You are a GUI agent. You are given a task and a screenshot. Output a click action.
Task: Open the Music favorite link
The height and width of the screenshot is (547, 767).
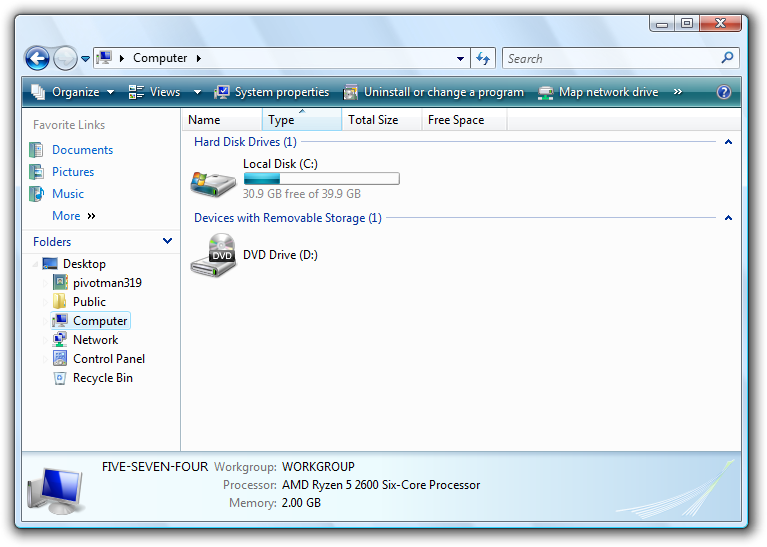coord(68,194)
